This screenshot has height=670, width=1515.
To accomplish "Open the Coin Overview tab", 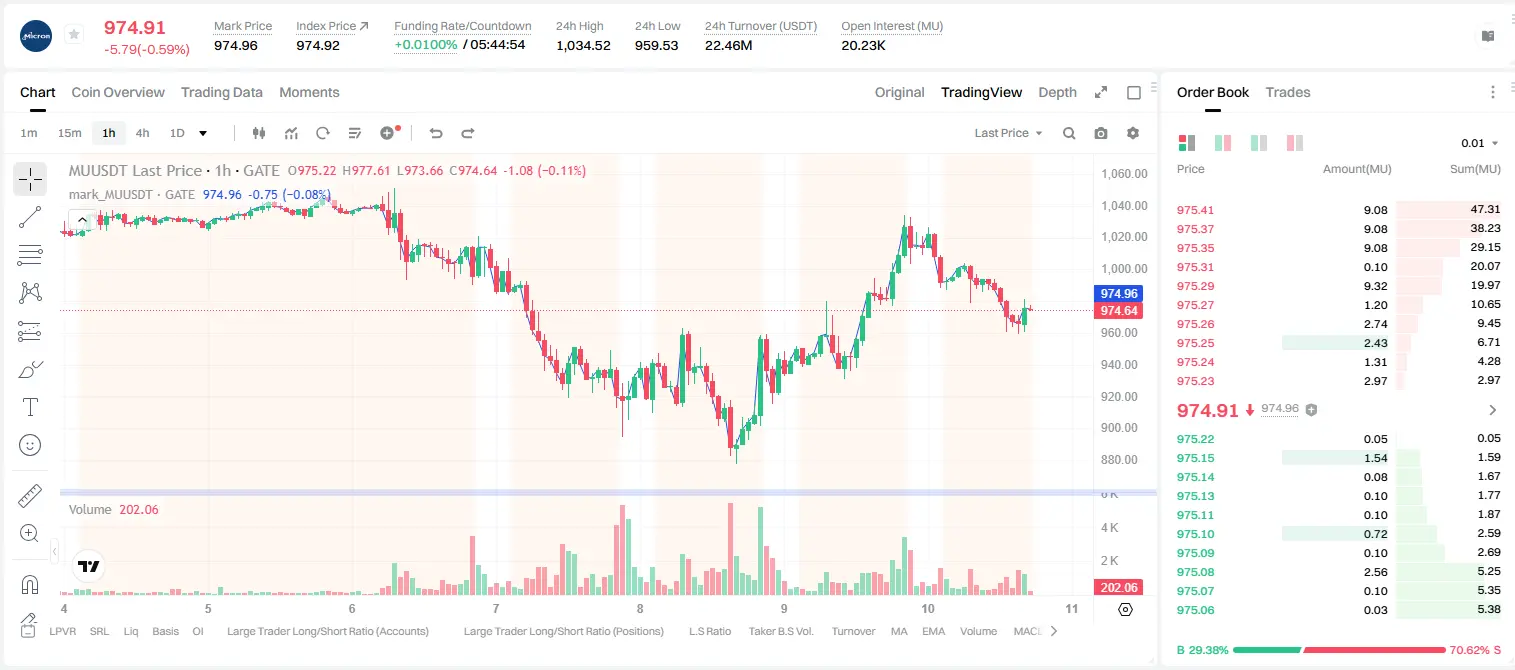I will [x=118, y=92].
